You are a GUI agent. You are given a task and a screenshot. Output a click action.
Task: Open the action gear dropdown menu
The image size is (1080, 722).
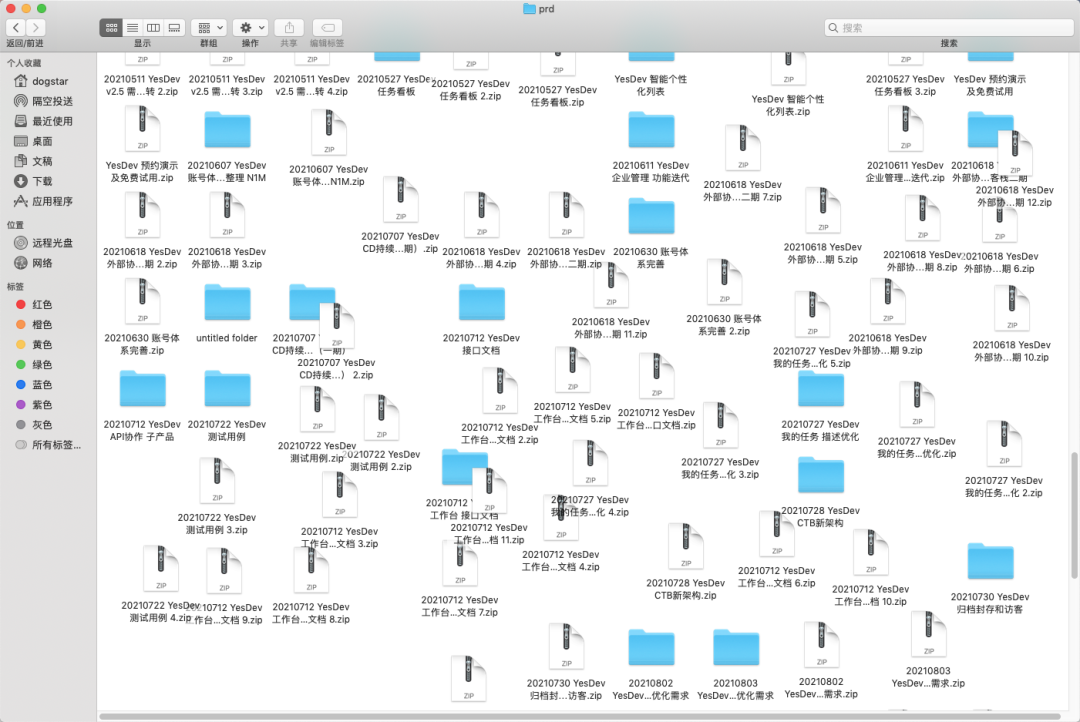(x=250, y=28)
